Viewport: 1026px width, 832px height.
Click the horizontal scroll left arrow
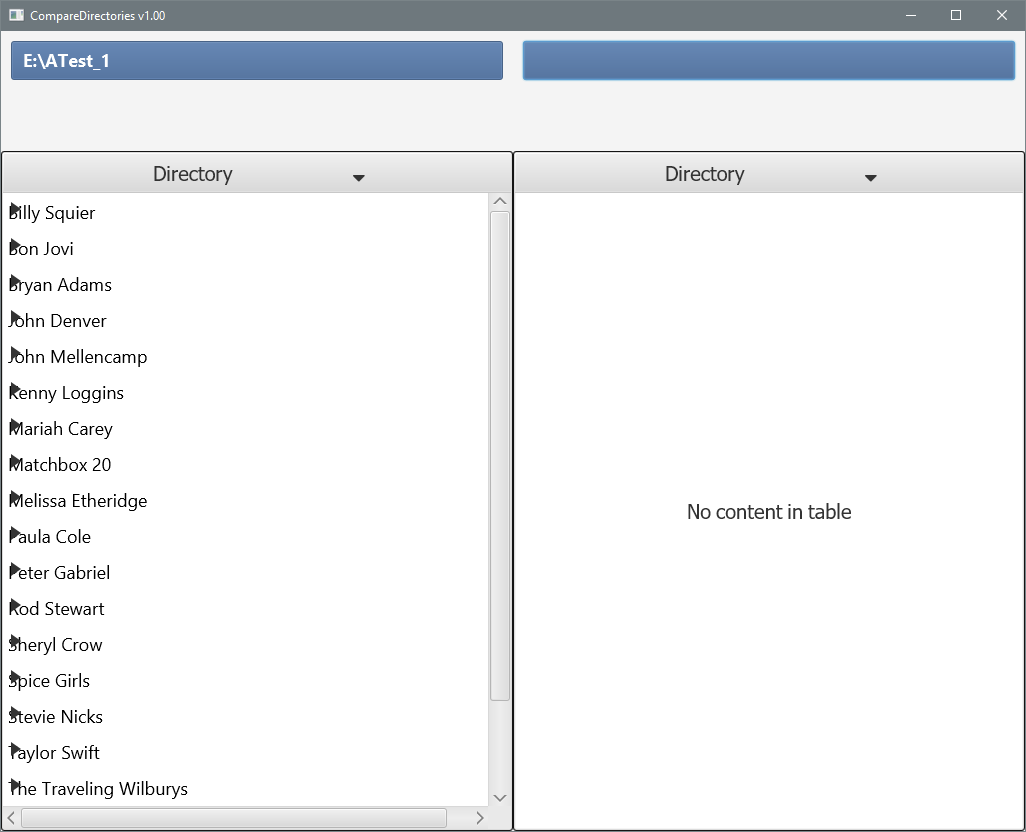coord(11,818)
